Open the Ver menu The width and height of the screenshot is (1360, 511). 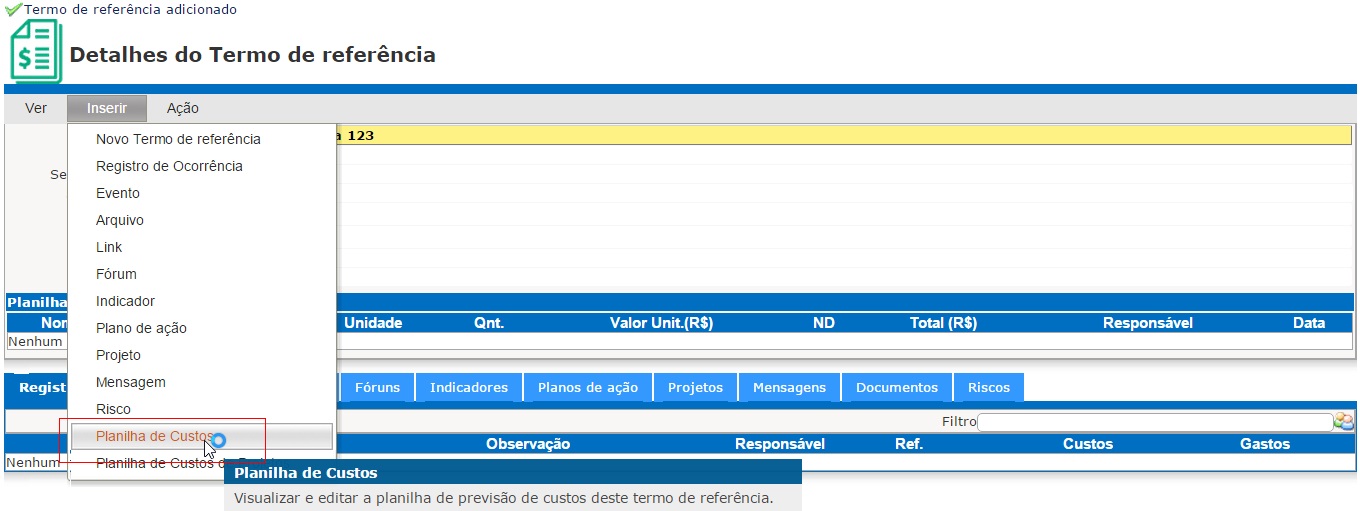pyautogui.click(x=36, y=108)
